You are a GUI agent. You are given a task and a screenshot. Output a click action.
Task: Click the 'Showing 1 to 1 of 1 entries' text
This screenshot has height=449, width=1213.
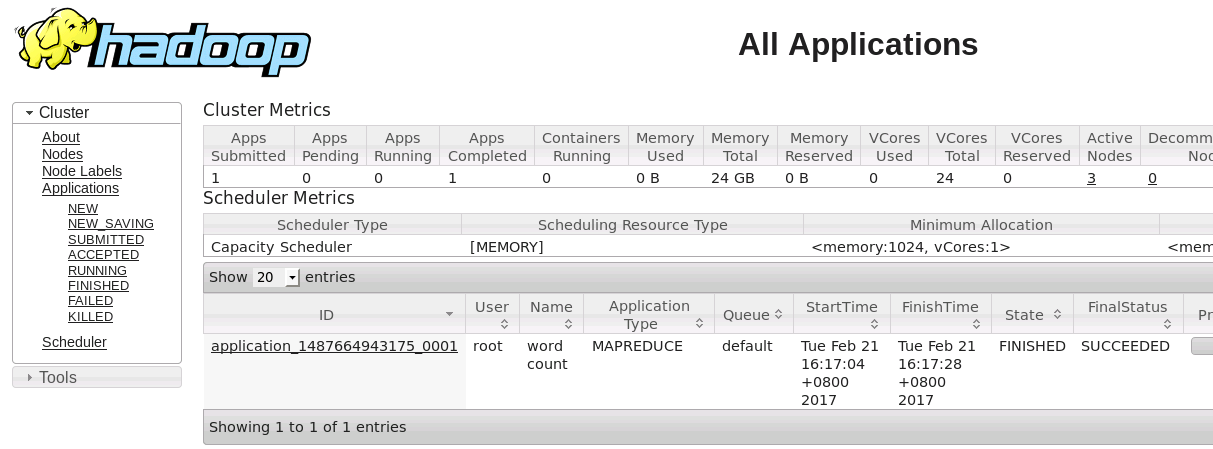pyautogui.click(x=308, y=427)
